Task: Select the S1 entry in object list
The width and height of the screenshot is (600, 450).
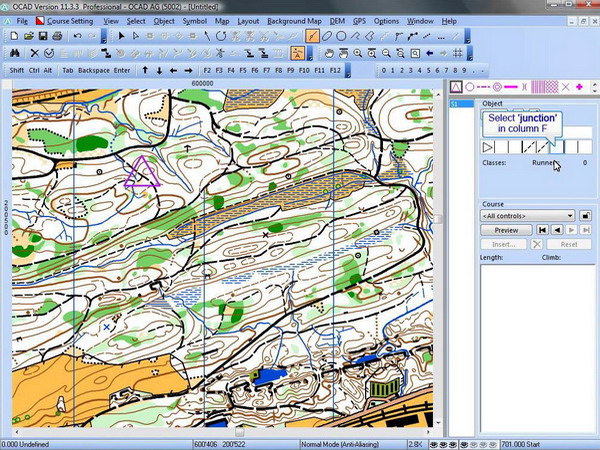Action: [x=461, y=104]
